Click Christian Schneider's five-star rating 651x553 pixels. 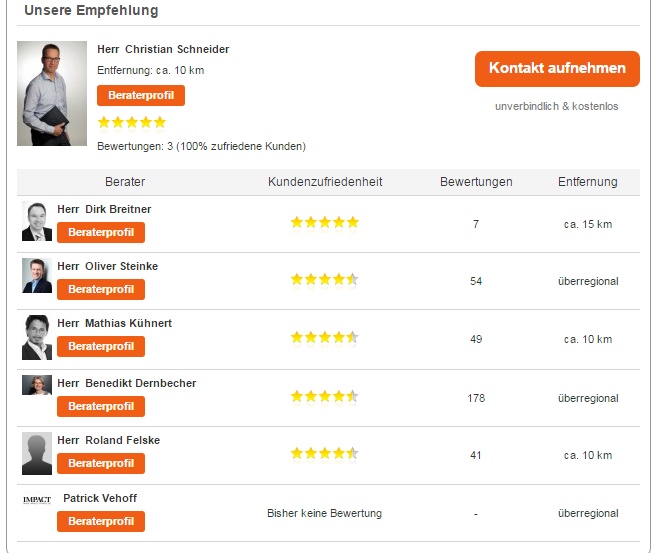[x=132, y=122]
